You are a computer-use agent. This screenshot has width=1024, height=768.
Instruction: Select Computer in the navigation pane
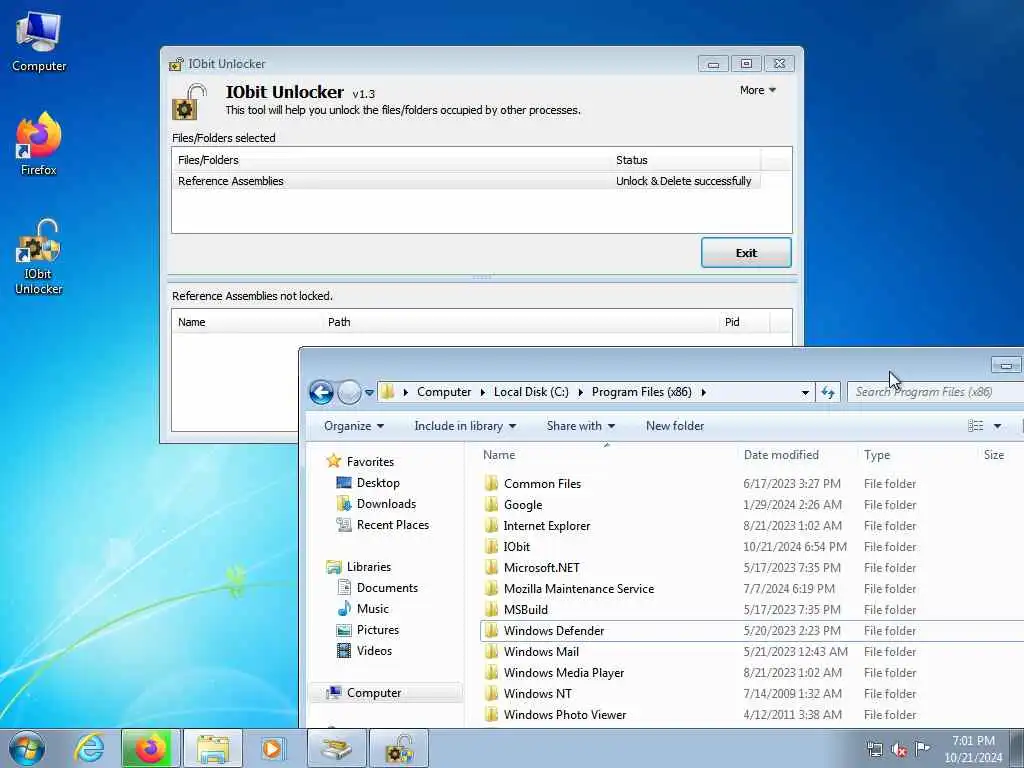385,693
